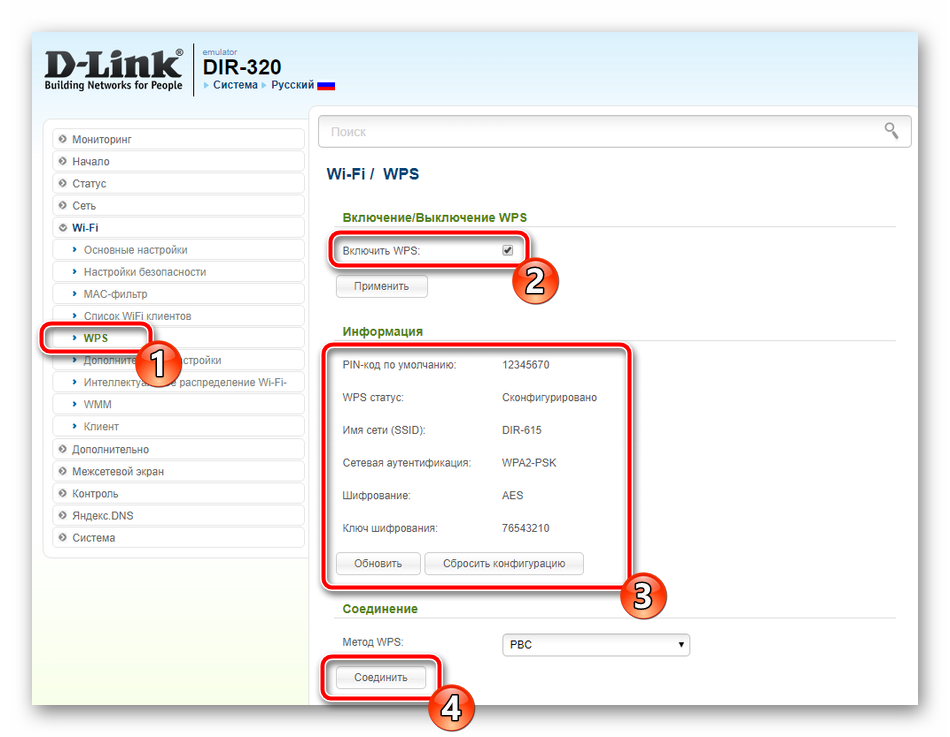The width and height of the screenshot is (950, 737).
Task: Open Яндекс.DNS menu item
Action: (x=178, y=515)
